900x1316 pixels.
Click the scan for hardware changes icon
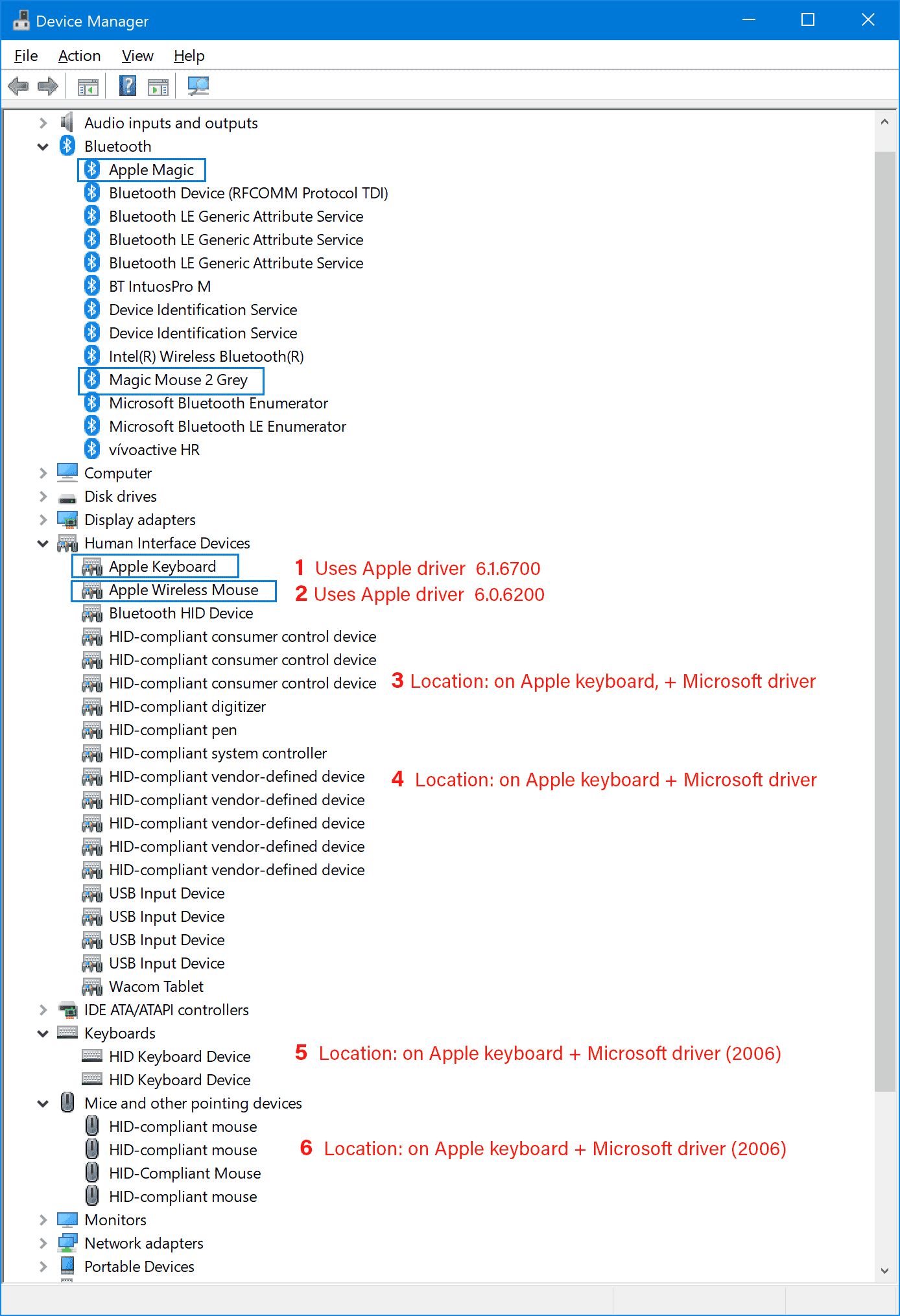pyautogui.click(x=198, y=86)
